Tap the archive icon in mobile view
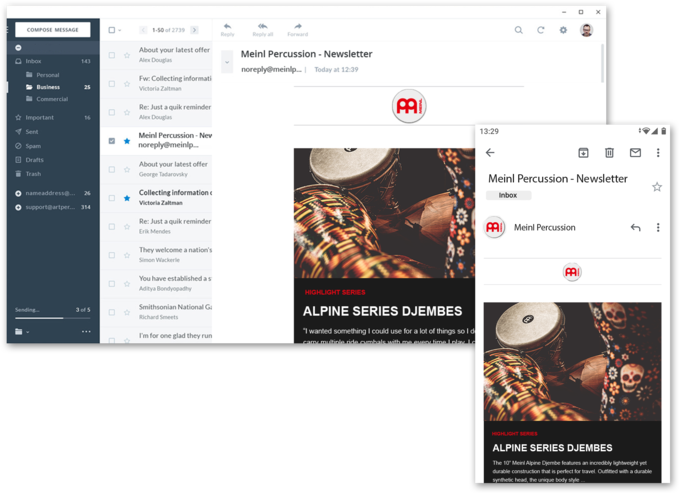The image size is (680, 494). (583, 153)
